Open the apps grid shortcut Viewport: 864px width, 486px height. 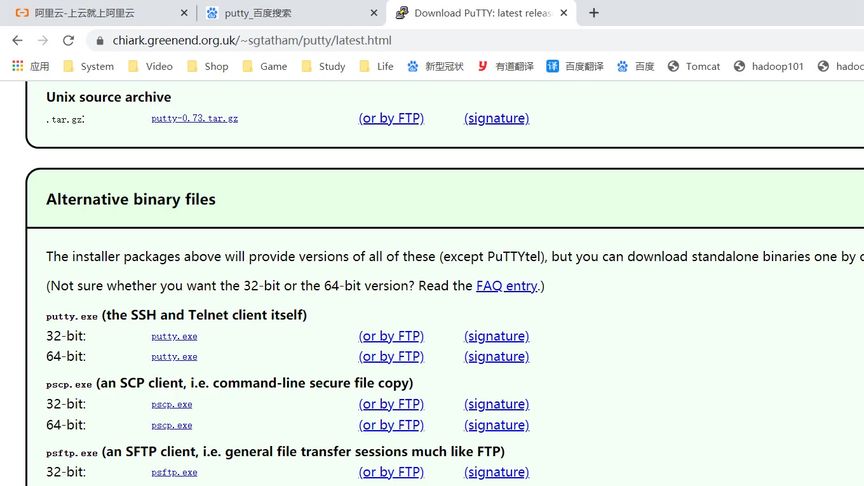pos(17,66)
